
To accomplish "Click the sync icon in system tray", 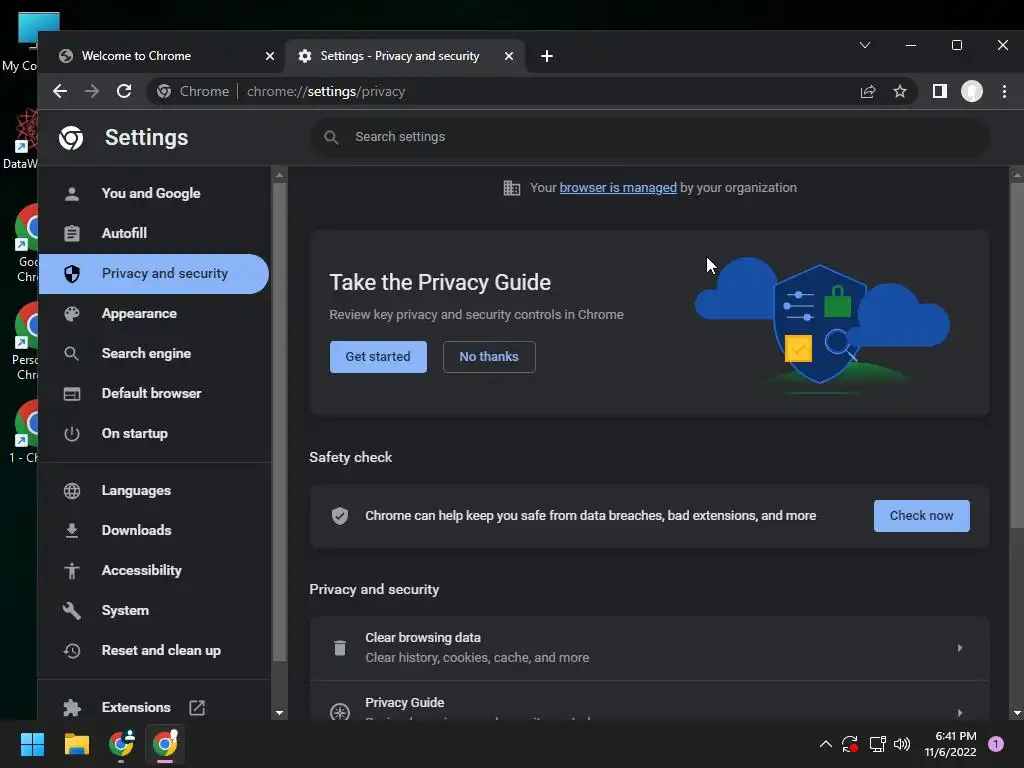I will pyautogui.click(x=850, y=744).
